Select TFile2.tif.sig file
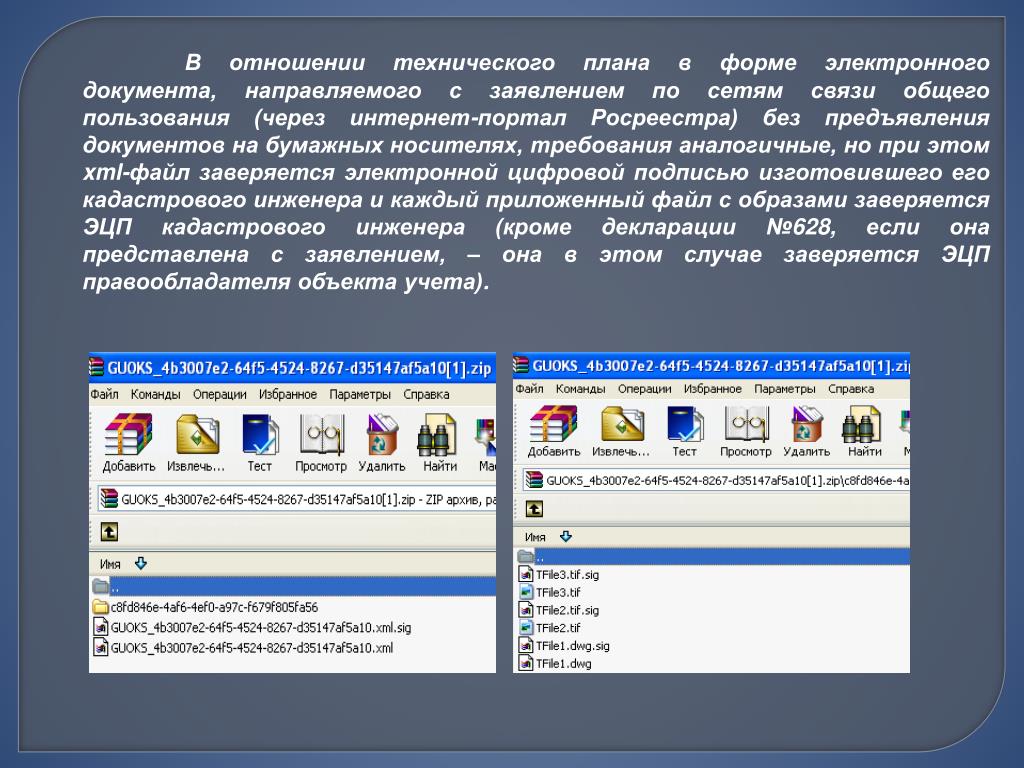The image size is (1024, 768). tap(558, 610)
